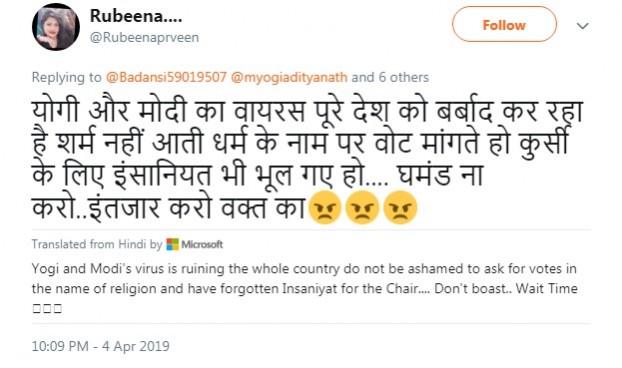Click the second angry face emoji
The image size is (622, 368).
[x=362, y=207]
